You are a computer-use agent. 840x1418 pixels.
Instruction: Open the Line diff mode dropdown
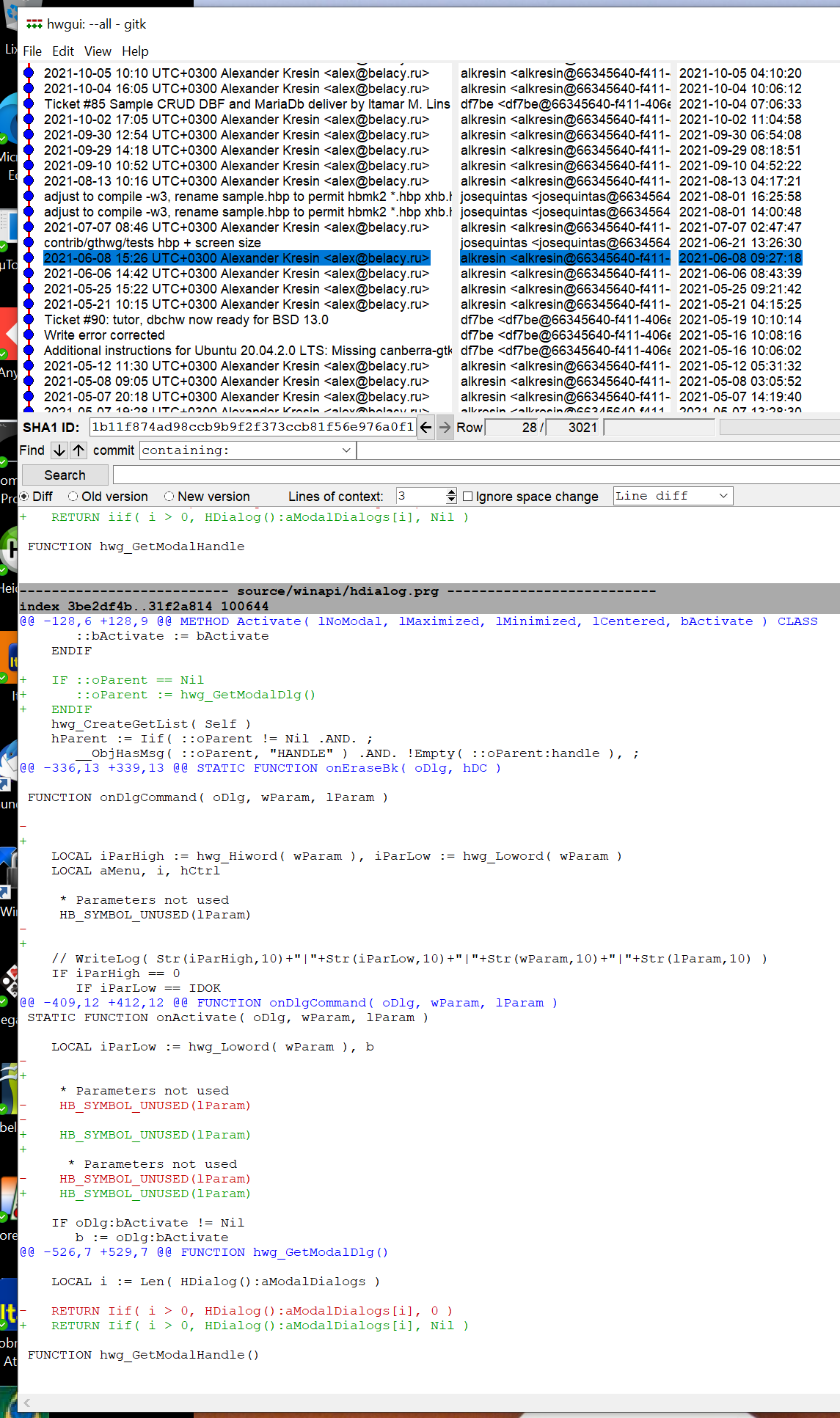point(723,497)
